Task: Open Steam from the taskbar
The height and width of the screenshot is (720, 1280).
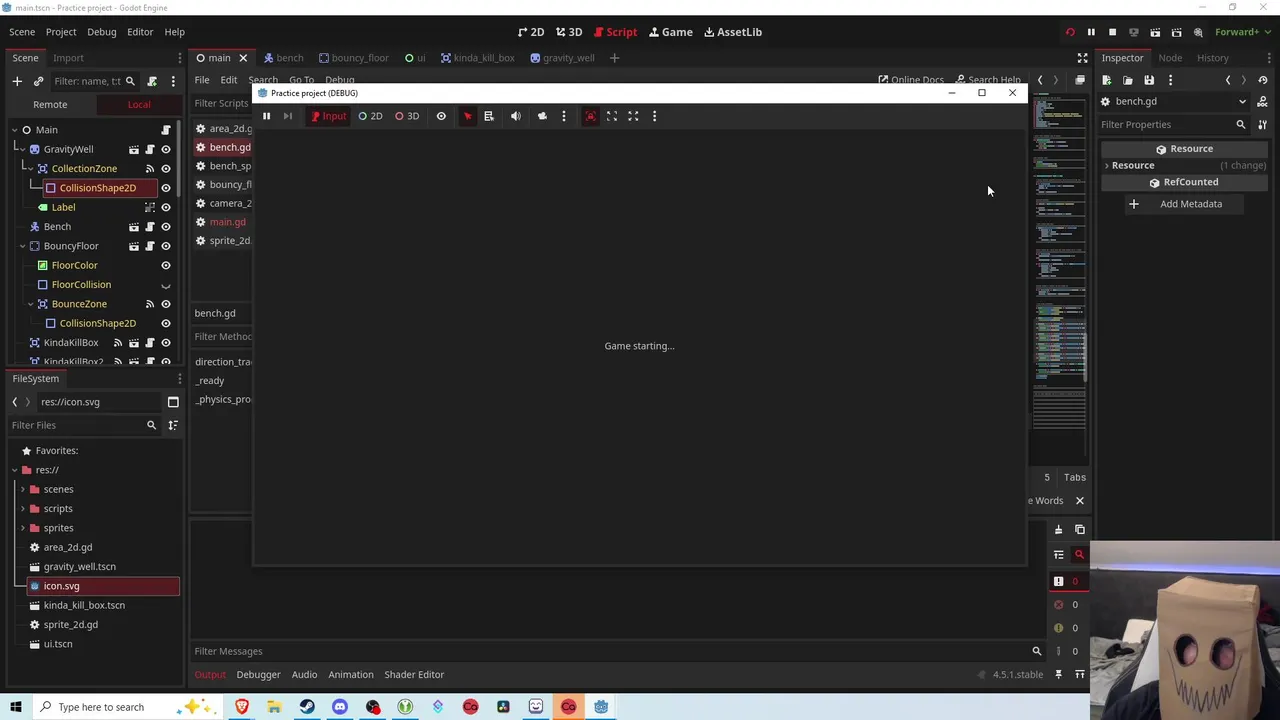Action: point(307,707)
